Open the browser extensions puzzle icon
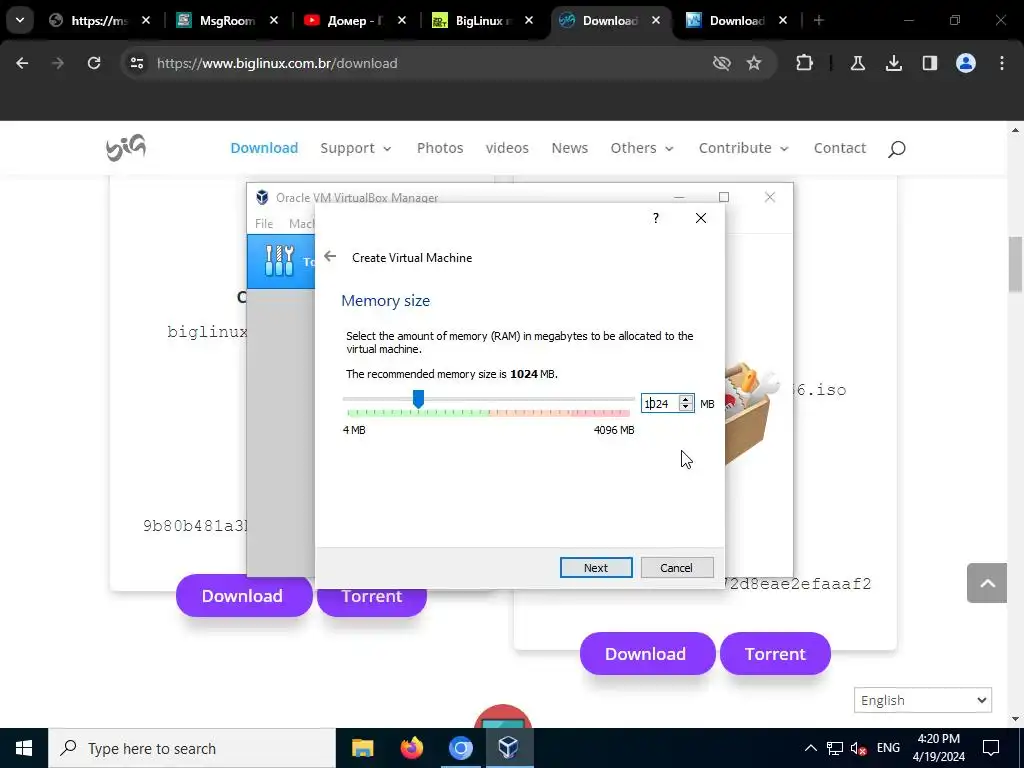1024x768 pixels. [805, 63]
